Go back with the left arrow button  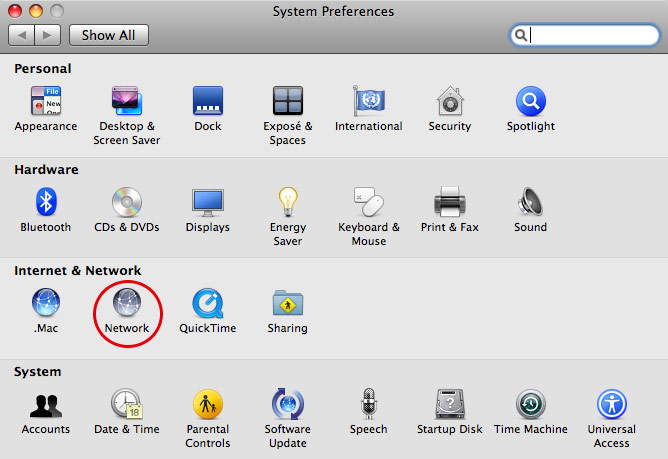(x=21, y=35)
